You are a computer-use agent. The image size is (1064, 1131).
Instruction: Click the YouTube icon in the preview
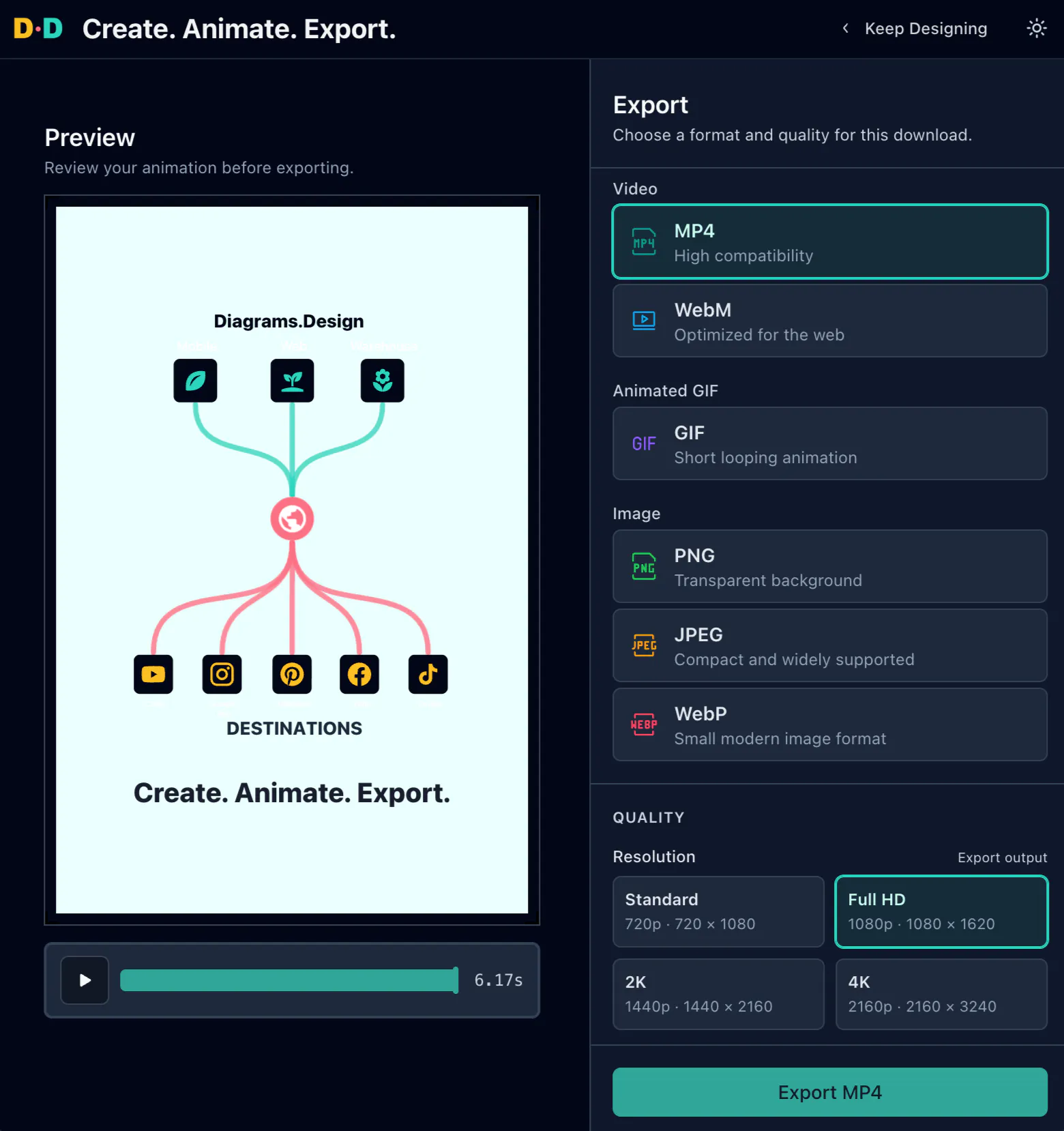click(153, 675)
